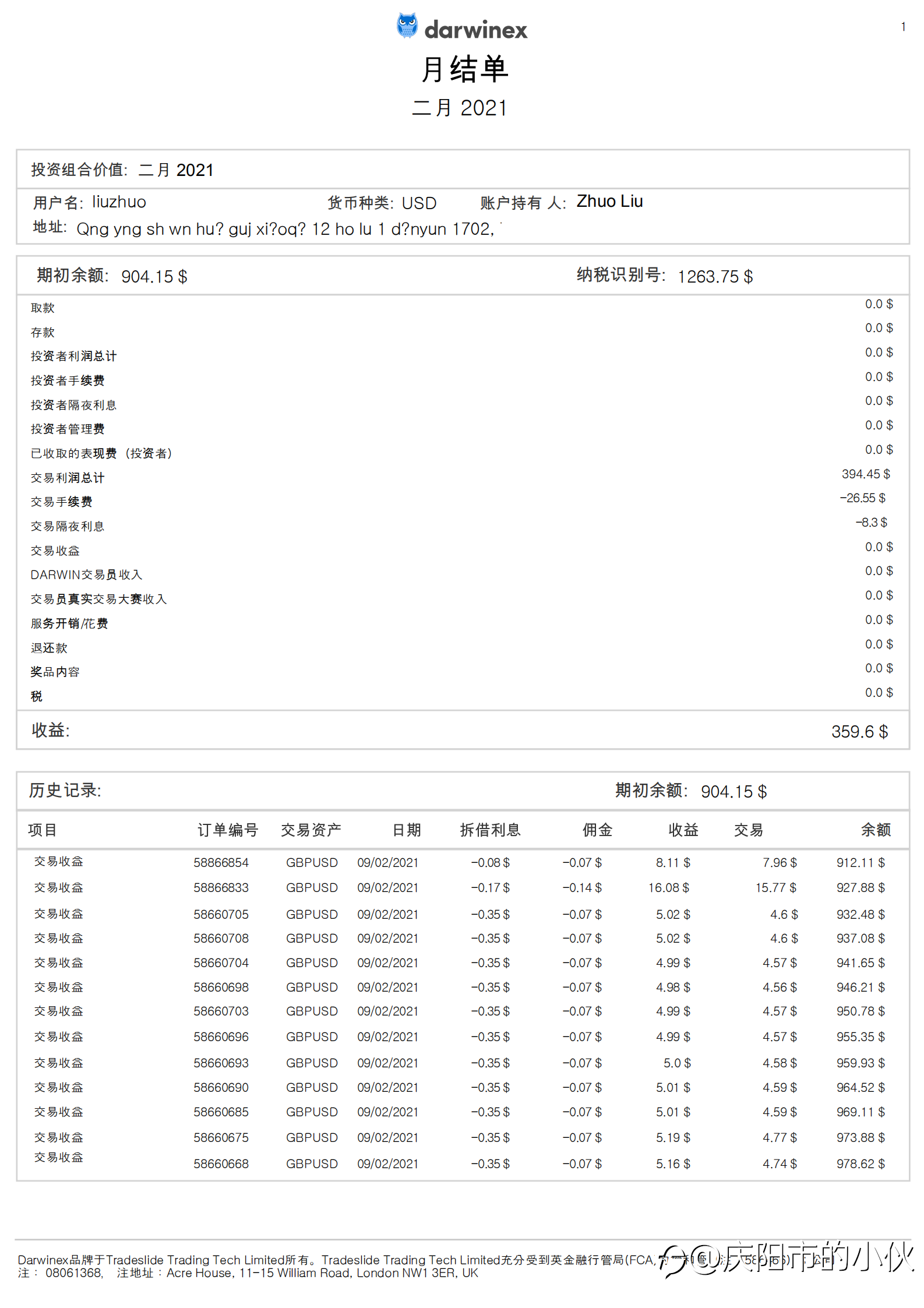The width and height of the screenshot is (924, 1308).
Task: Click the "投资者隔夜利息" row label
Action: [x=74, y=405]
